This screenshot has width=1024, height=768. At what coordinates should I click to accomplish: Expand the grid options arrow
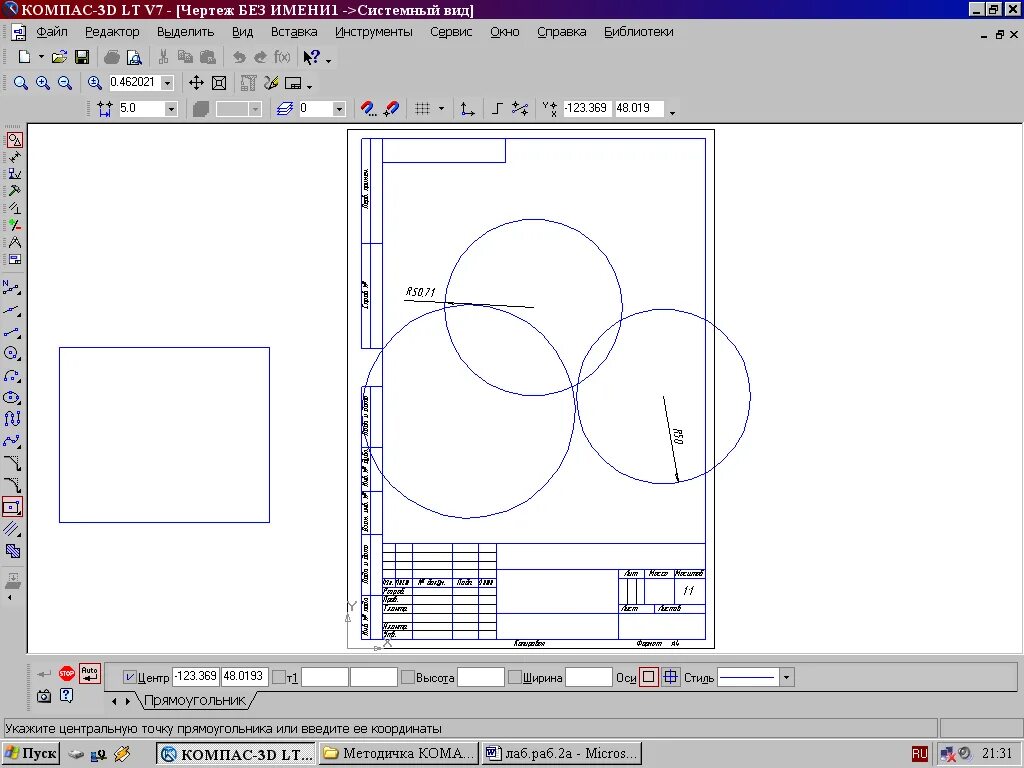[441, 108]
